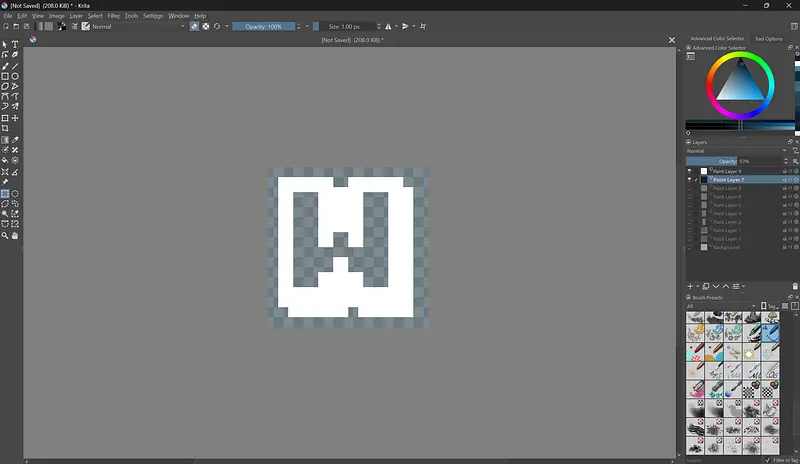Viewport: 800px width, 464px height.
Task: Select the Rectangle shape tool
Action: point(5,76)
